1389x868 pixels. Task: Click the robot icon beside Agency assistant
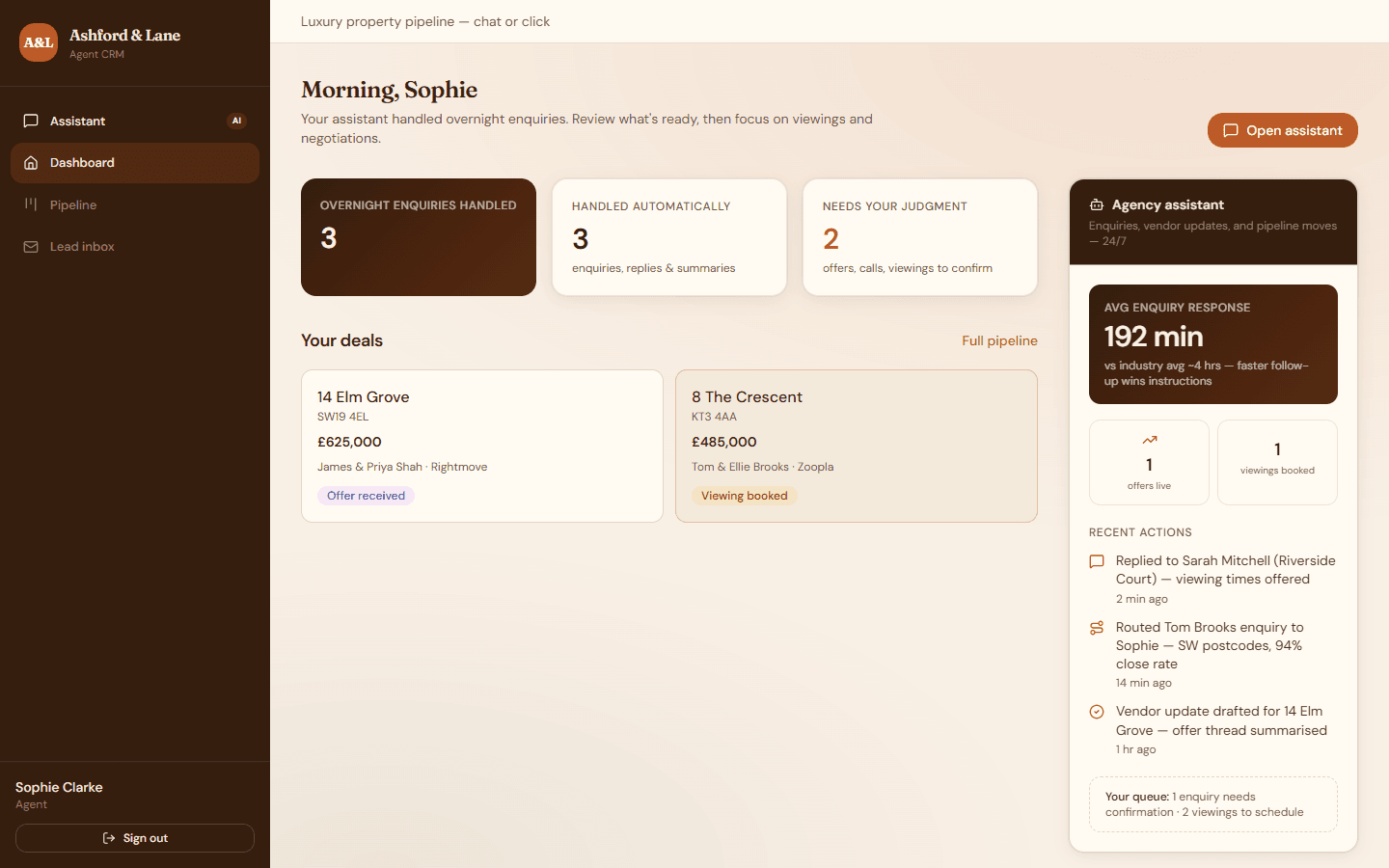(x=1097, y=204)
